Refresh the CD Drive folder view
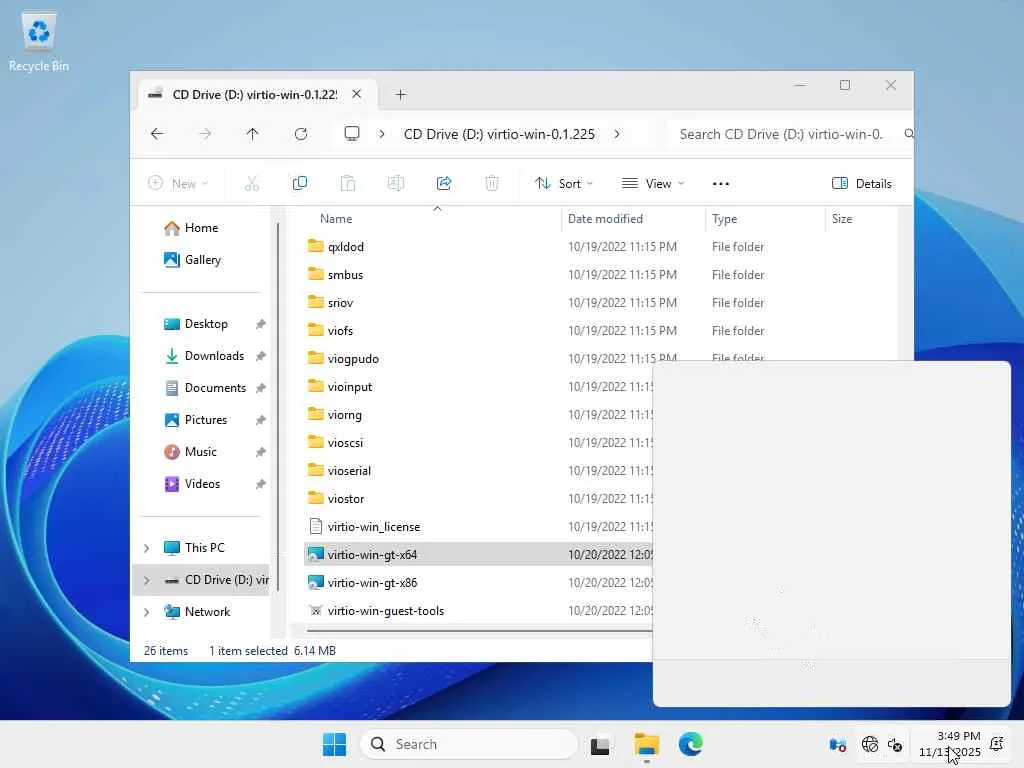Viewport: 1024px width, 768px height. pos(300,134)
